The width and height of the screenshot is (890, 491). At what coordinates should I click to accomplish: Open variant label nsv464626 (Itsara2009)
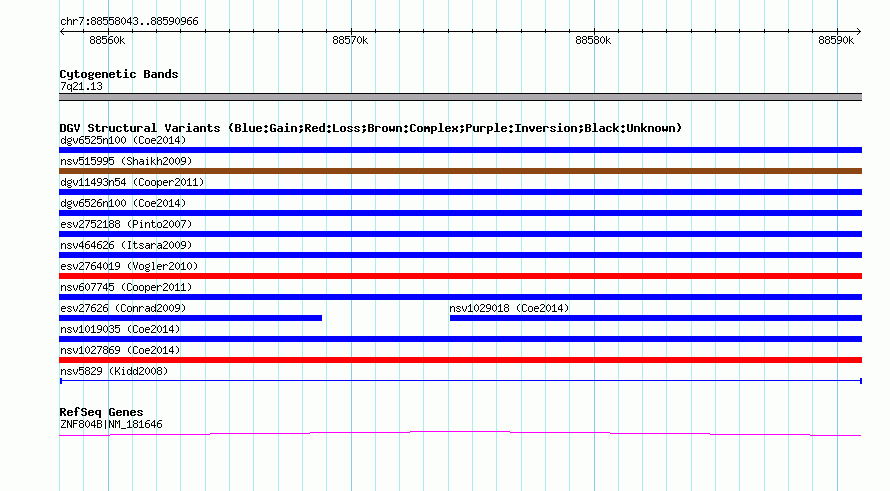pos(126,245)
